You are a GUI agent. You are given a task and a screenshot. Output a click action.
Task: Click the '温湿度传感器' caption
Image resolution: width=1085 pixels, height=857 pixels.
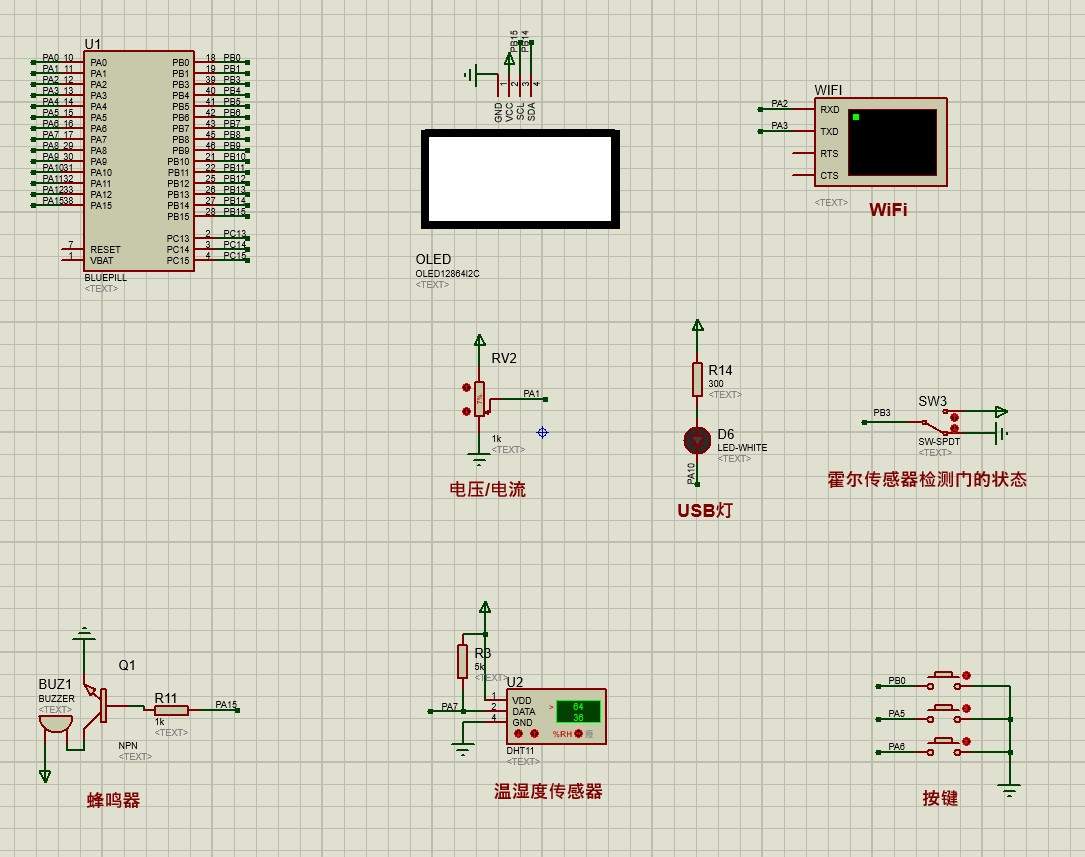point(548,791)
